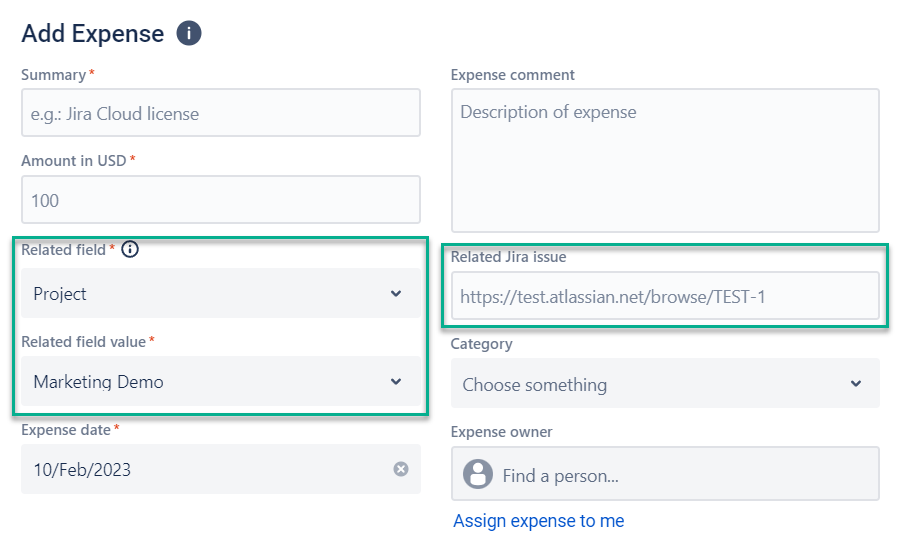Click the chevron arrow on Marketing Demo dropdown
Image resolution: width=908 pixels, height=549 pixels.
[396, 382]
